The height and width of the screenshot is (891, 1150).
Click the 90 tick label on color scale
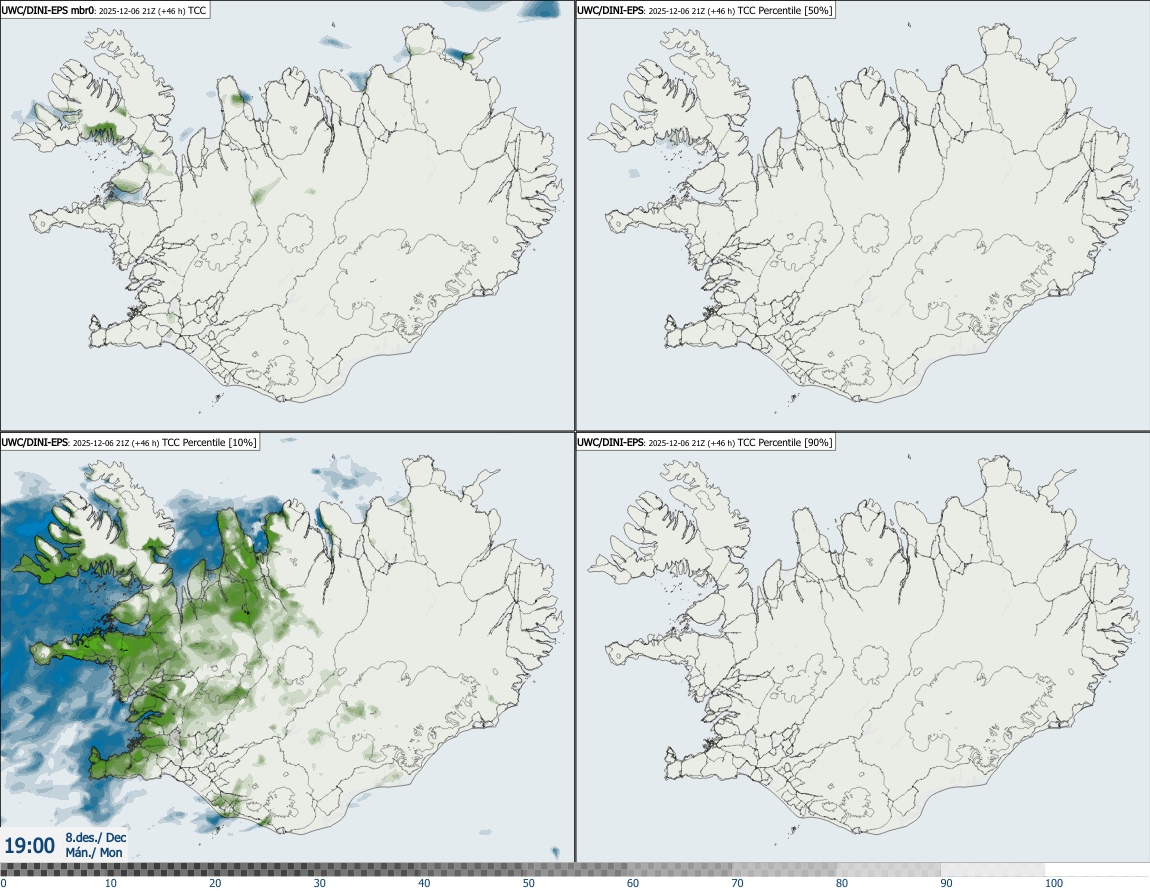947,883
